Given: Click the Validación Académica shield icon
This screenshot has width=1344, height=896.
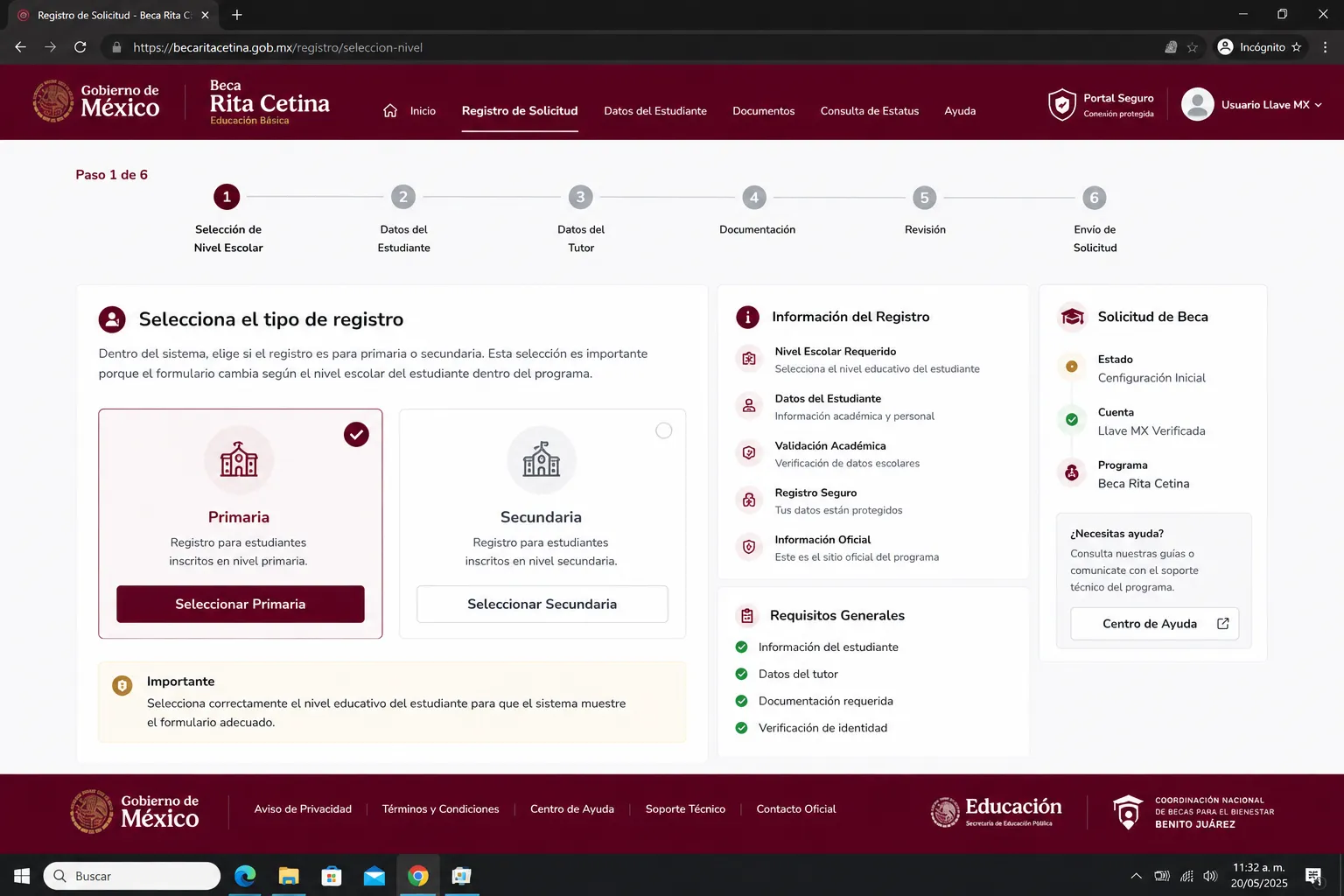Looking at the screenshot, I should click(x=749, y=453).
